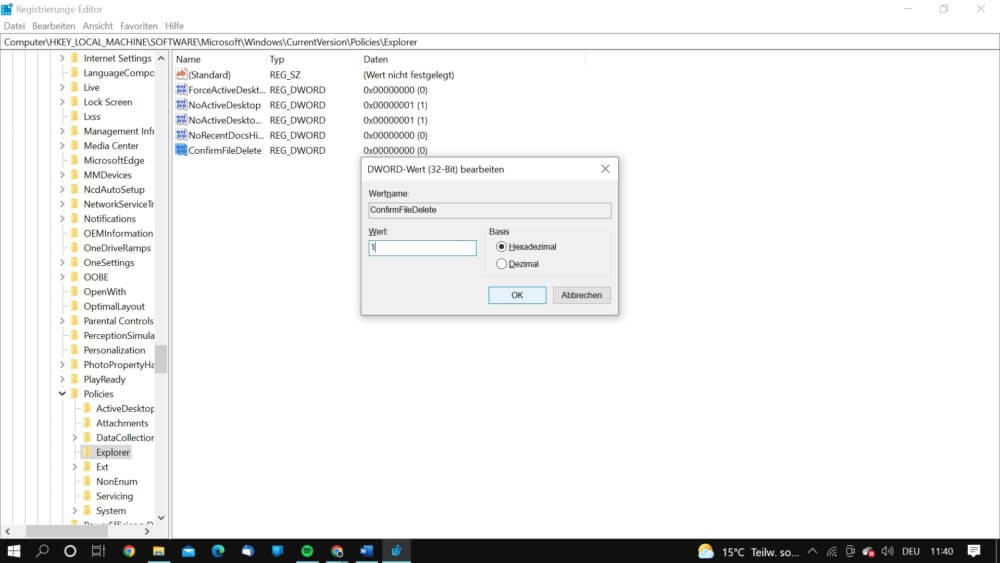Click Abbrechen in the DWORD dialog

click(x=582, y=295)
